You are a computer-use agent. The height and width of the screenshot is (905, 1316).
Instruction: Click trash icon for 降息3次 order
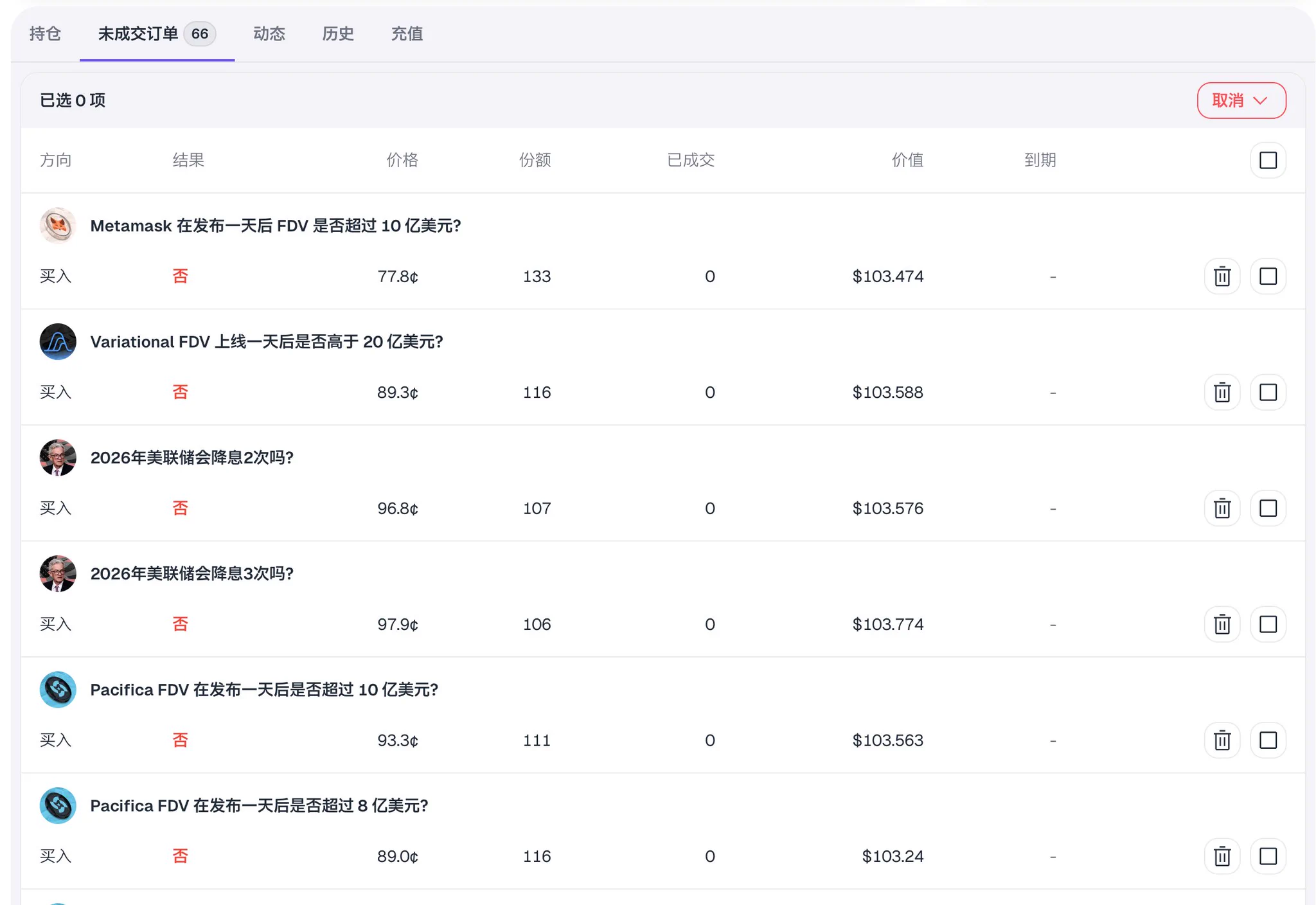(1222, 624)
